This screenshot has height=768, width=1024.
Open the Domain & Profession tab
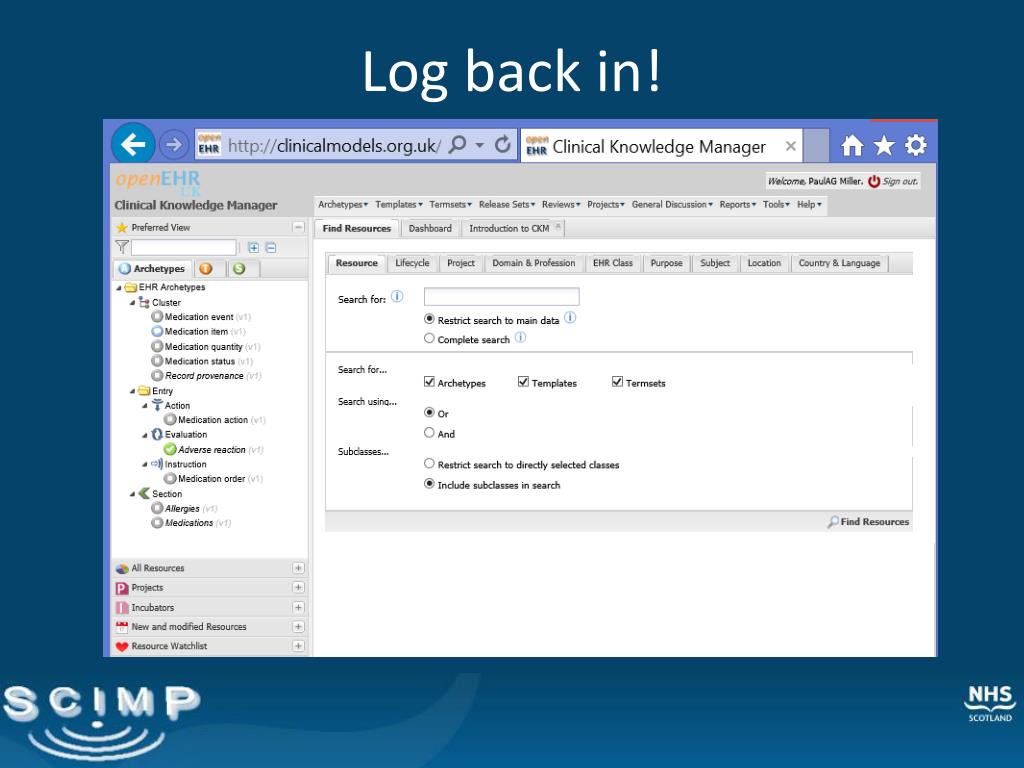[x=534, y=263]
